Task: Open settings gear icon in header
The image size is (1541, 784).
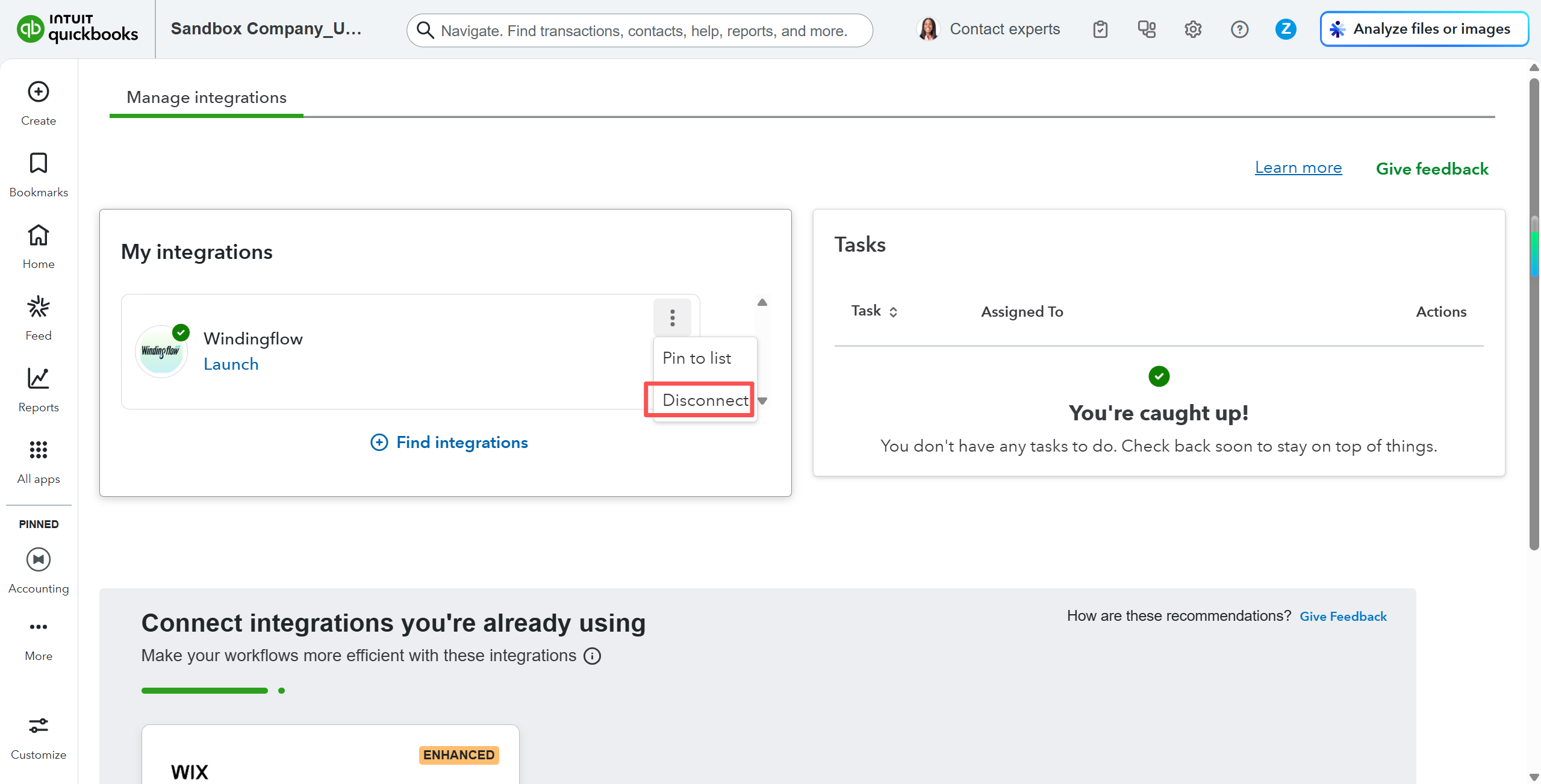Action: [1192, 30]
